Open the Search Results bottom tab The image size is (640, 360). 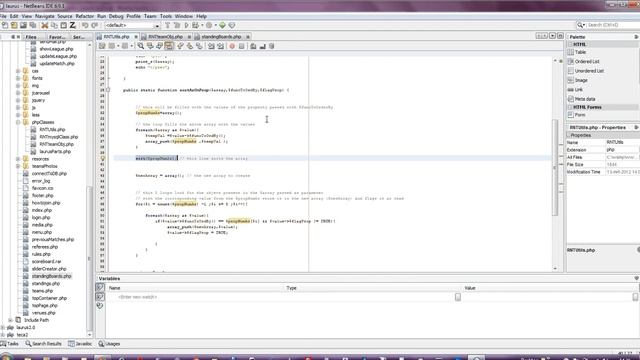point(43,344)
